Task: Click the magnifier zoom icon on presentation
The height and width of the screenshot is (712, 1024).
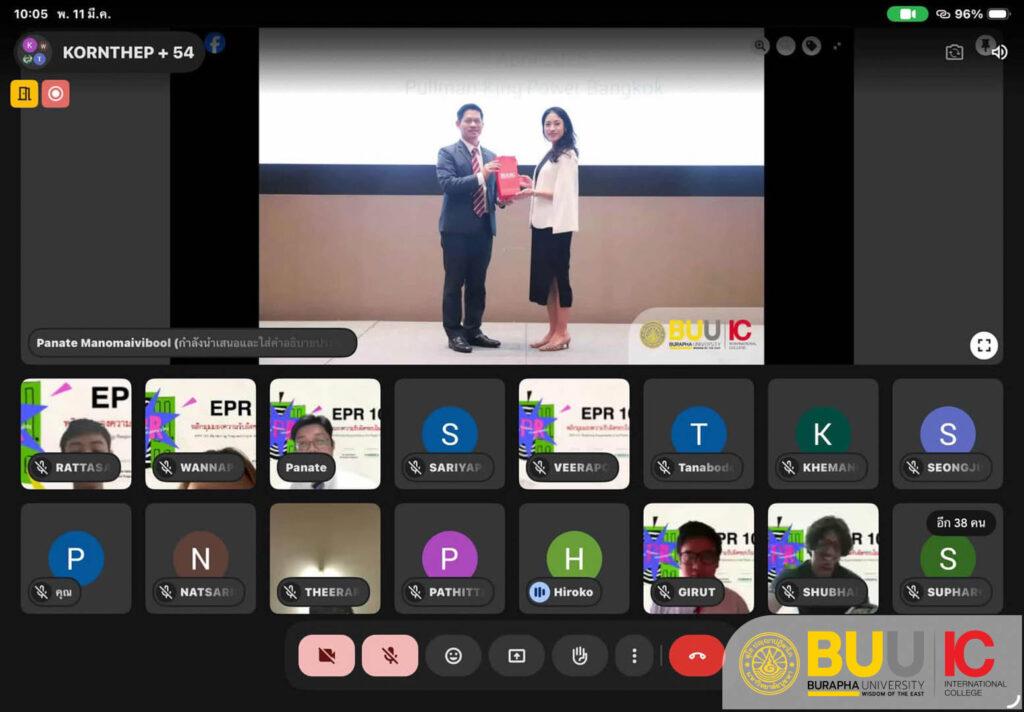Action: tap(760, 45)
